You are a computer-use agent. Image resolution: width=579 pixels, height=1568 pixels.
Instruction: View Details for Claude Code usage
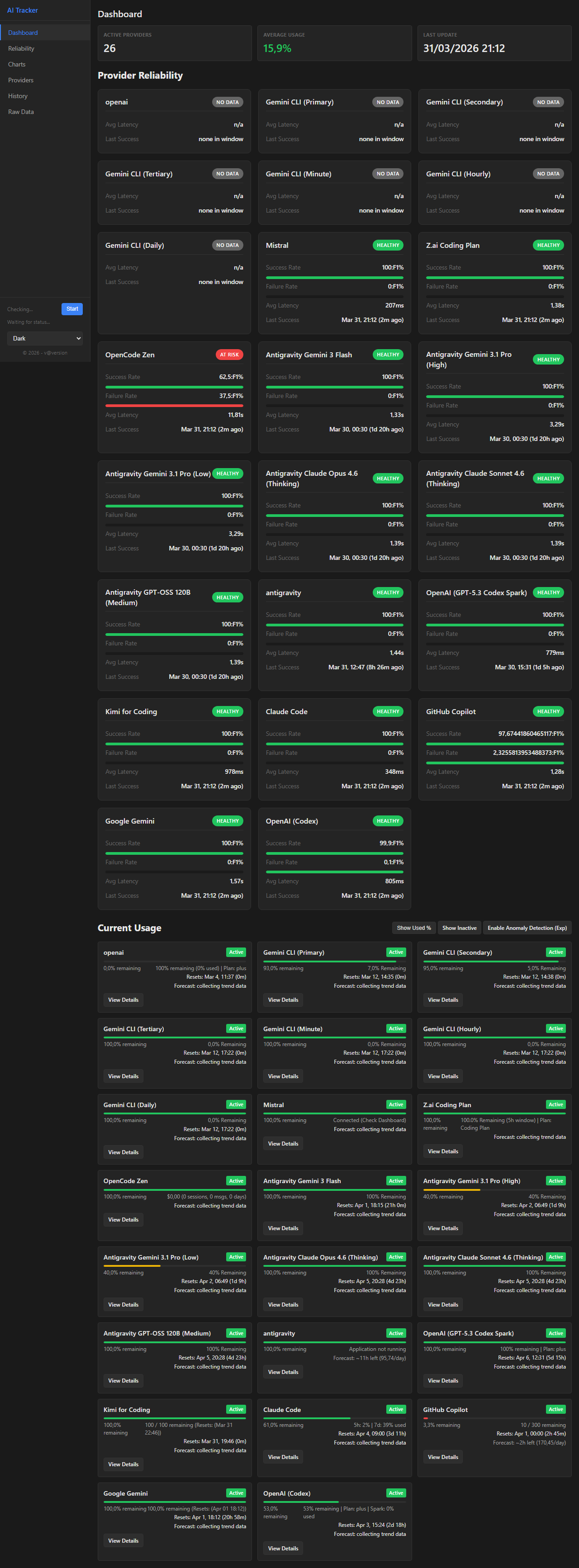pos(283,1457)
